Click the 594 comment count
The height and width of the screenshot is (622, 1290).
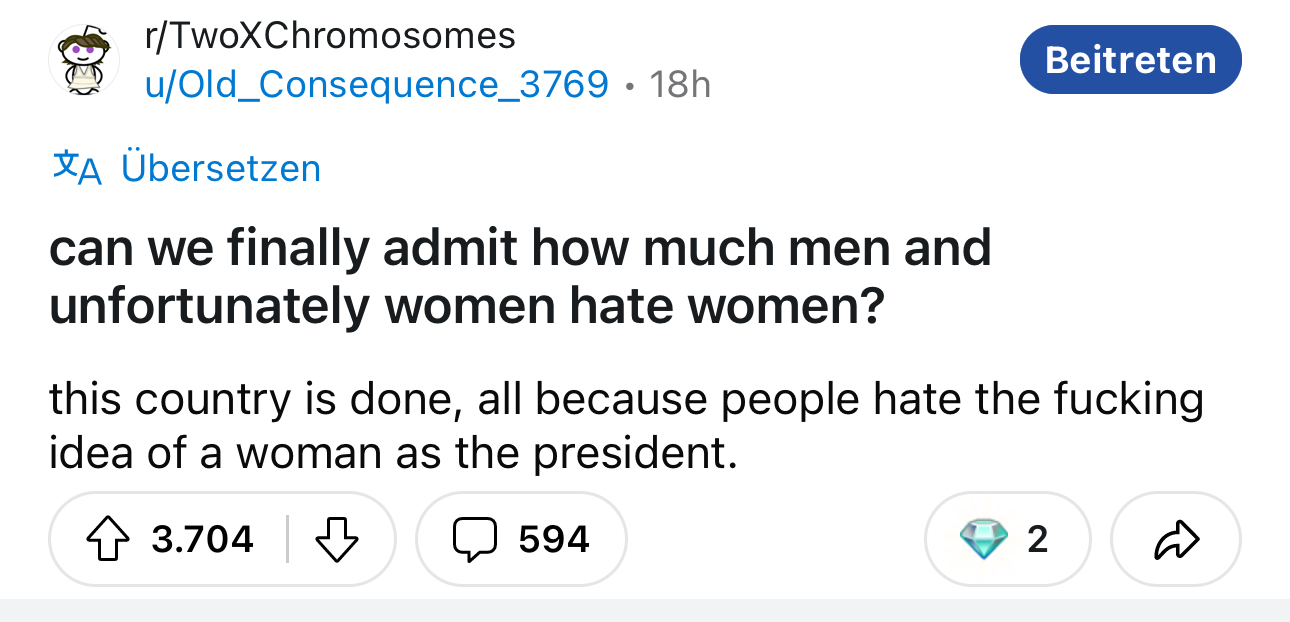[x=554, y=540]
